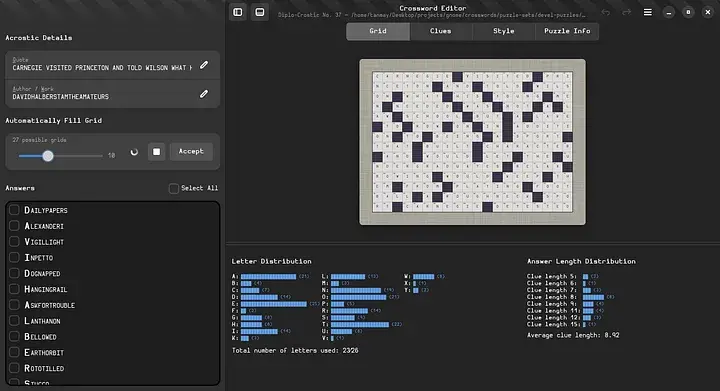720x391 pixels.
Task: Stop the grid autofill search
Action: 157,151
